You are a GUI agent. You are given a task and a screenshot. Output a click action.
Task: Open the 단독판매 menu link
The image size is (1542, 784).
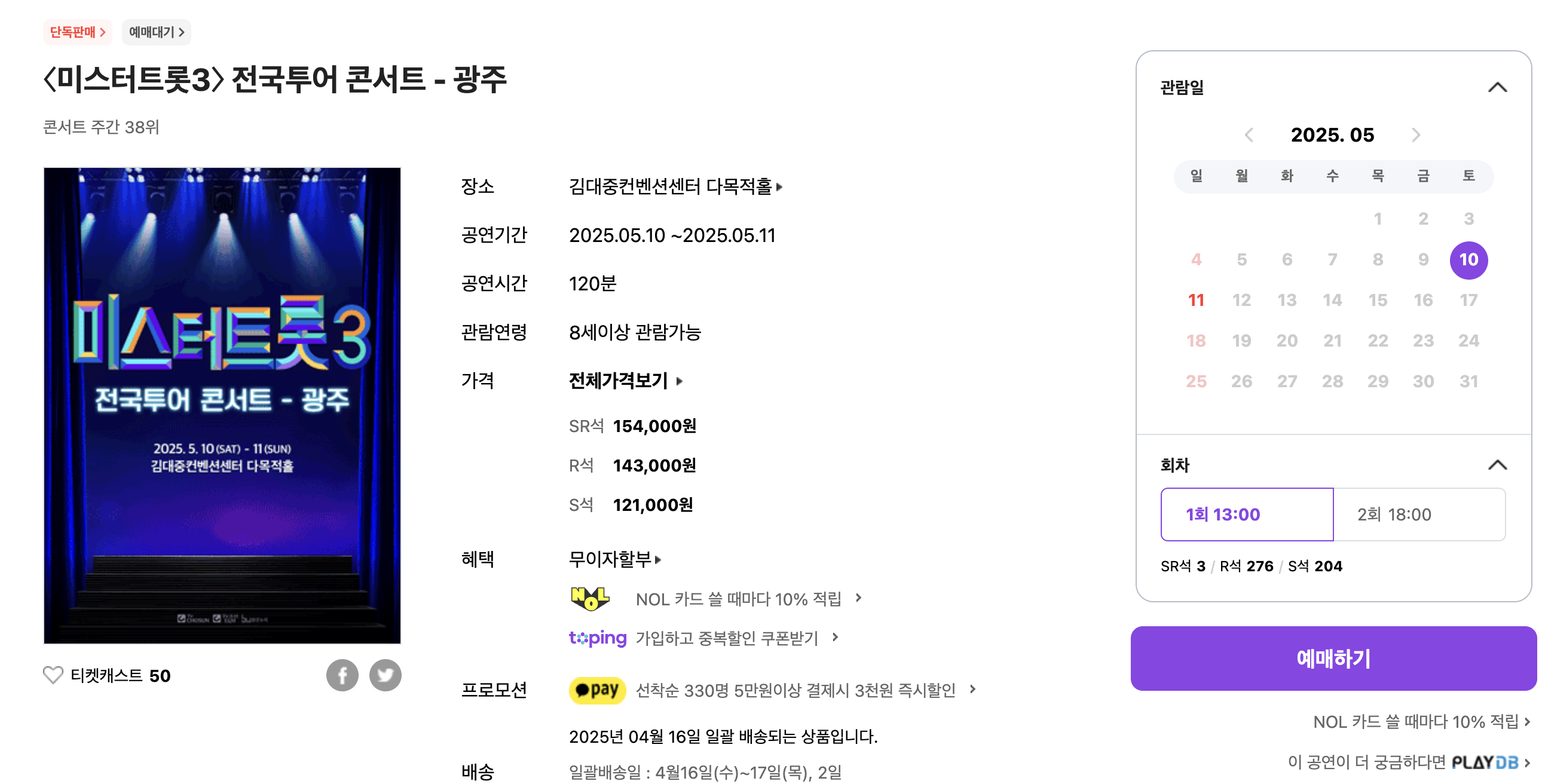tap(78, 33)
